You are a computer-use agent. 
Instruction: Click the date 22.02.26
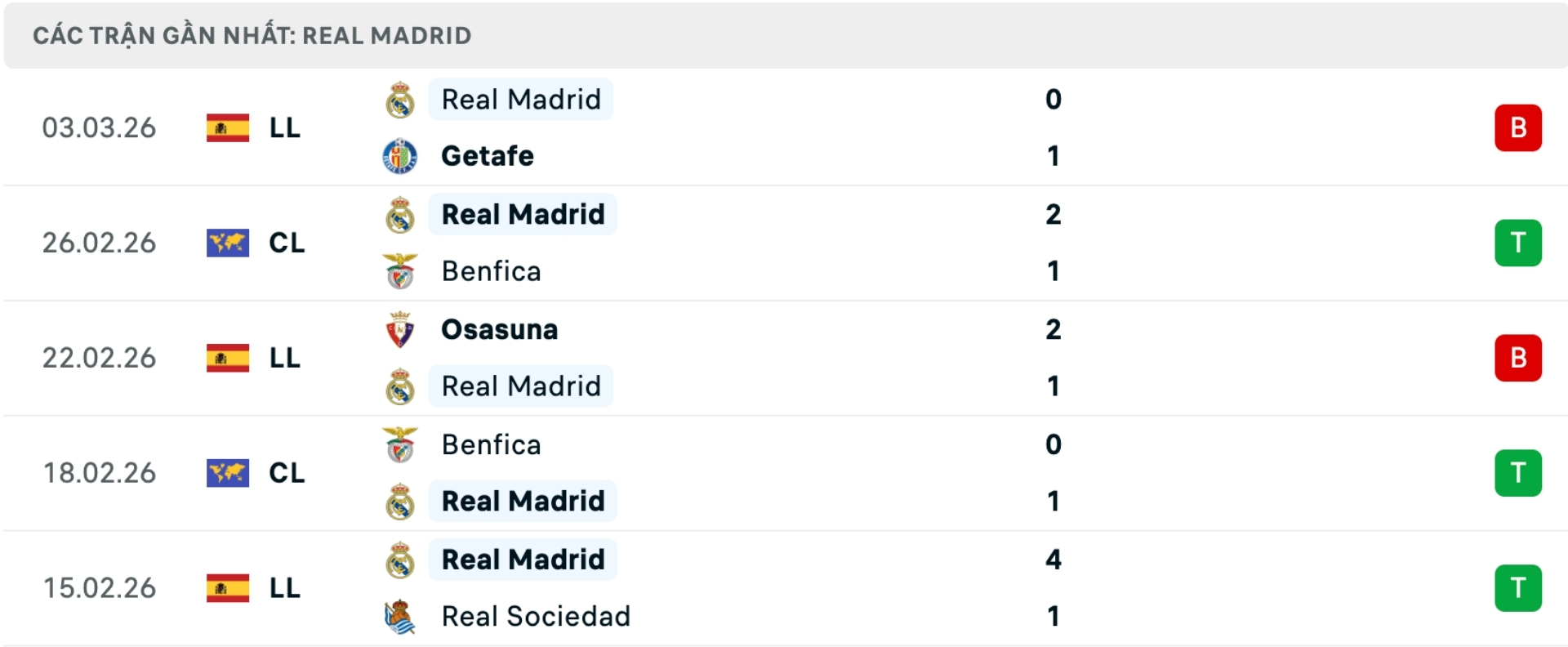(x=100, y=358)
